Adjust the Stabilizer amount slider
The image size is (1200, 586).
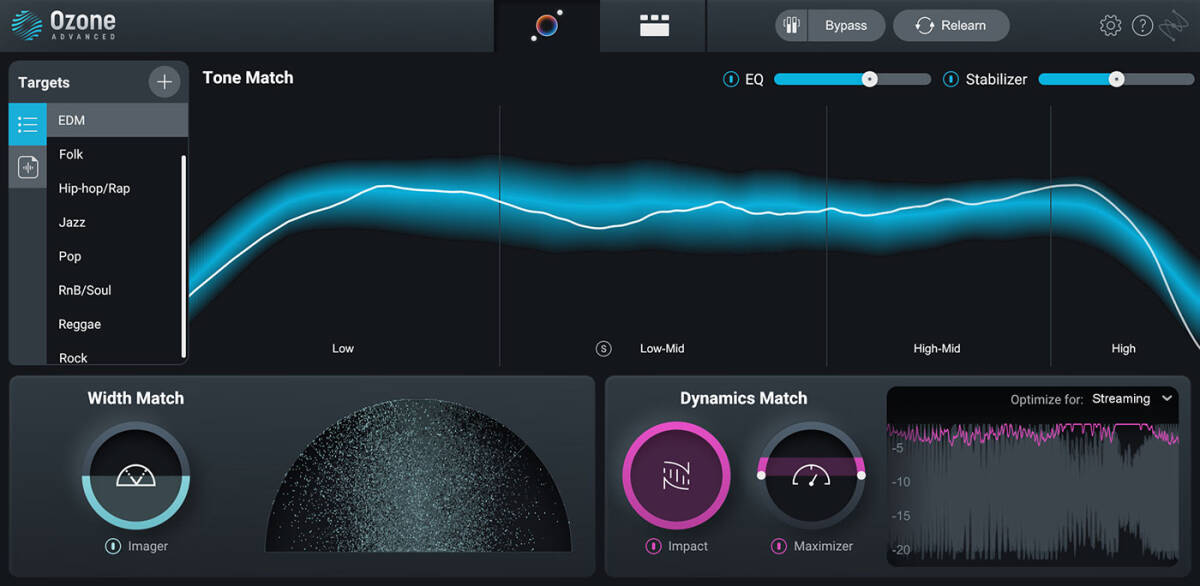(x=1116, y=79)
